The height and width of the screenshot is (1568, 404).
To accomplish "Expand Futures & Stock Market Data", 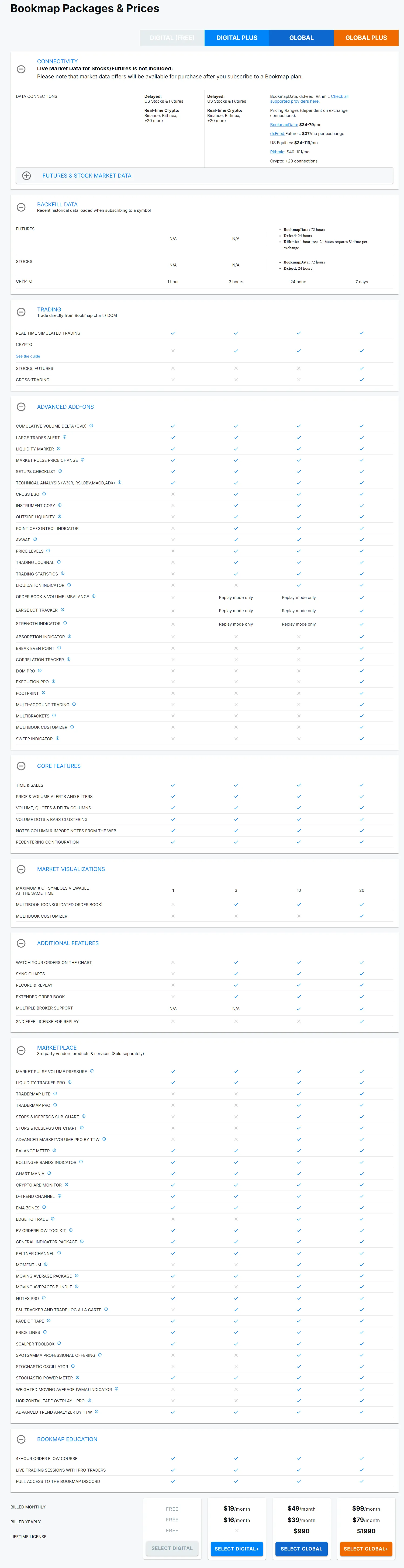I will (26, 176).
